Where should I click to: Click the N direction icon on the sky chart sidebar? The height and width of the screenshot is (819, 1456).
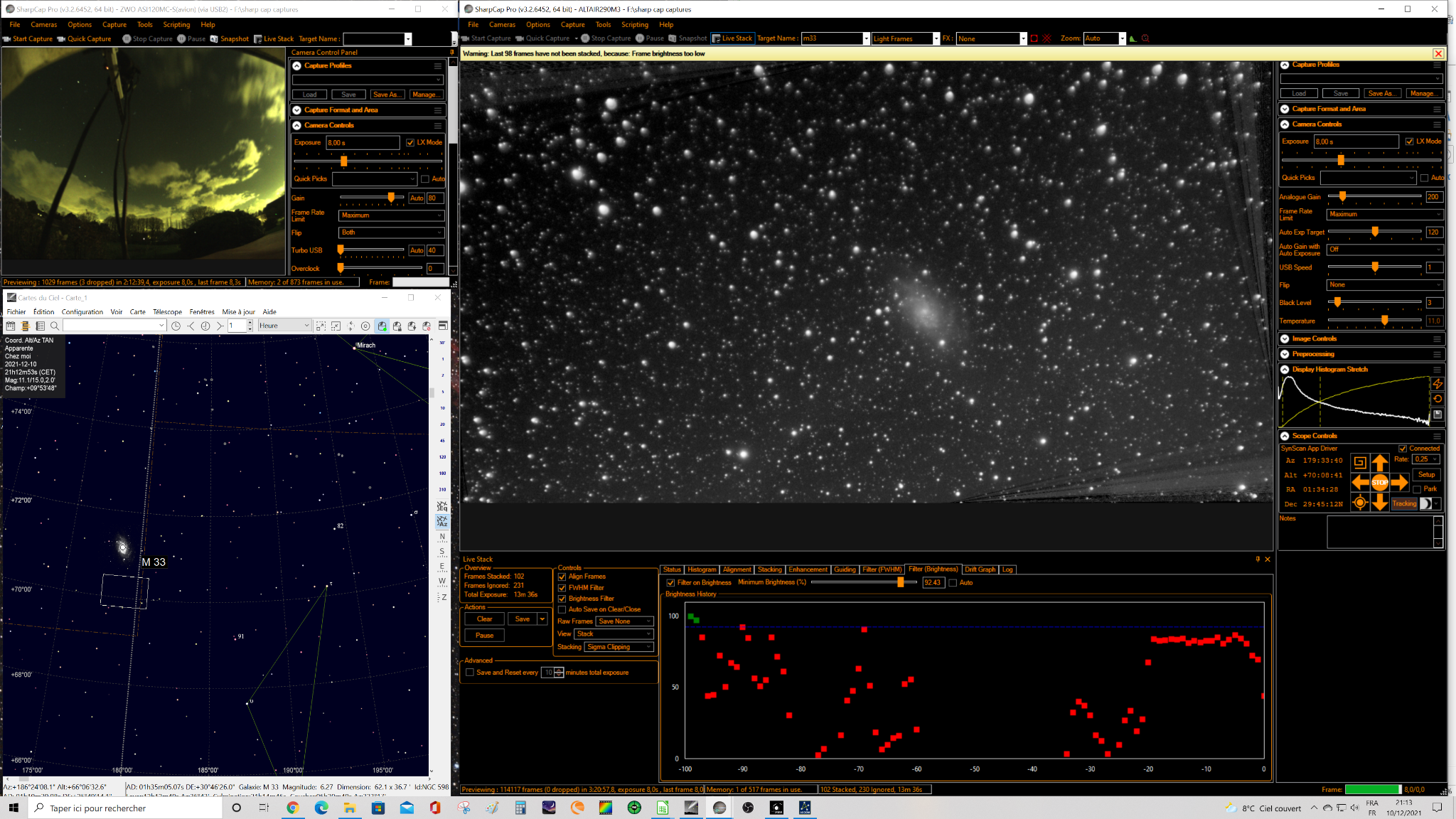click(442, 537)
